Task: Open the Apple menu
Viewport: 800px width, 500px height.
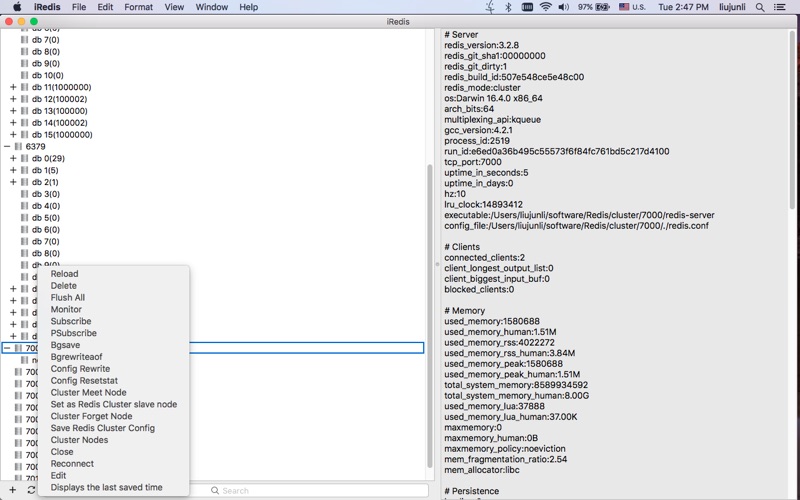Action: click(x=17, y=7)
